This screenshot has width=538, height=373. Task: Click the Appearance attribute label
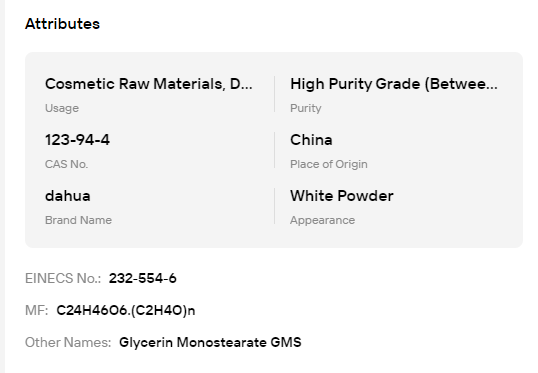(x=323, y=220)
